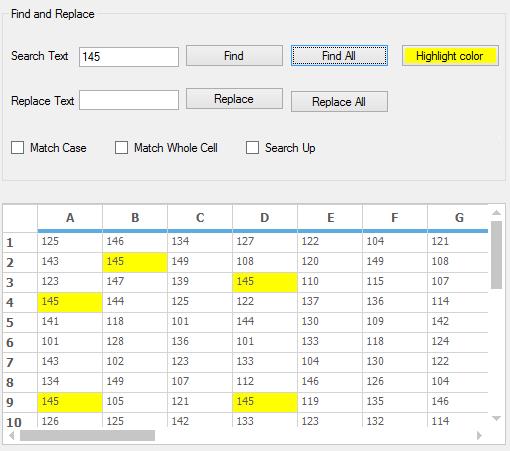The image size is (510, 451).
Task: Enable the Match Case checkbox
Action: tap(17, 147)
